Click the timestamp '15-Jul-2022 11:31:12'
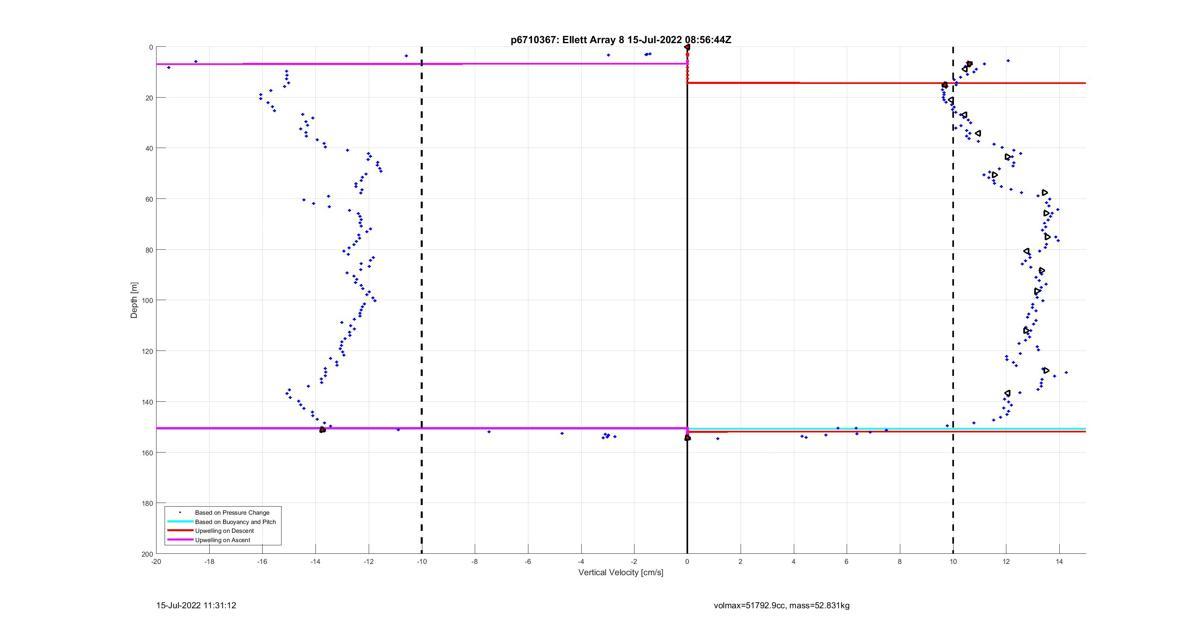This screenshot has height=622, width=1200. 196,605
